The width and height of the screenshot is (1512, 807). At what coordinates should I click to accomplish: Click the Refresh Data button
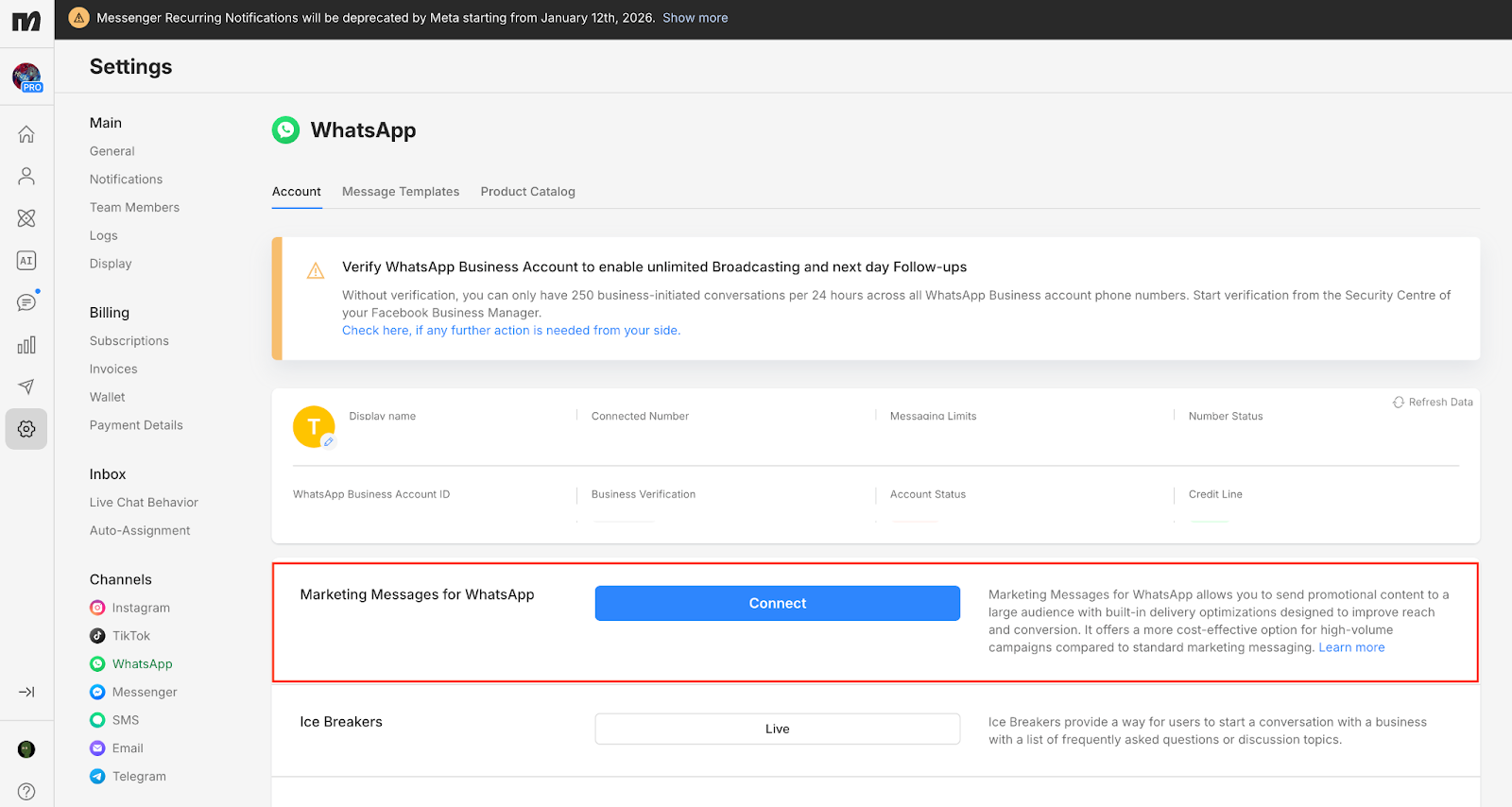point(1433,403)
